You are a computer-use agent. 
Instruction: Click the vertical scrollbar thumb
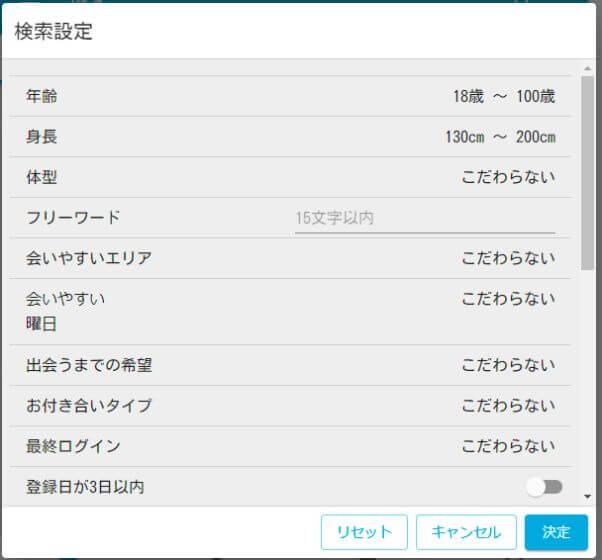point(588,170)
